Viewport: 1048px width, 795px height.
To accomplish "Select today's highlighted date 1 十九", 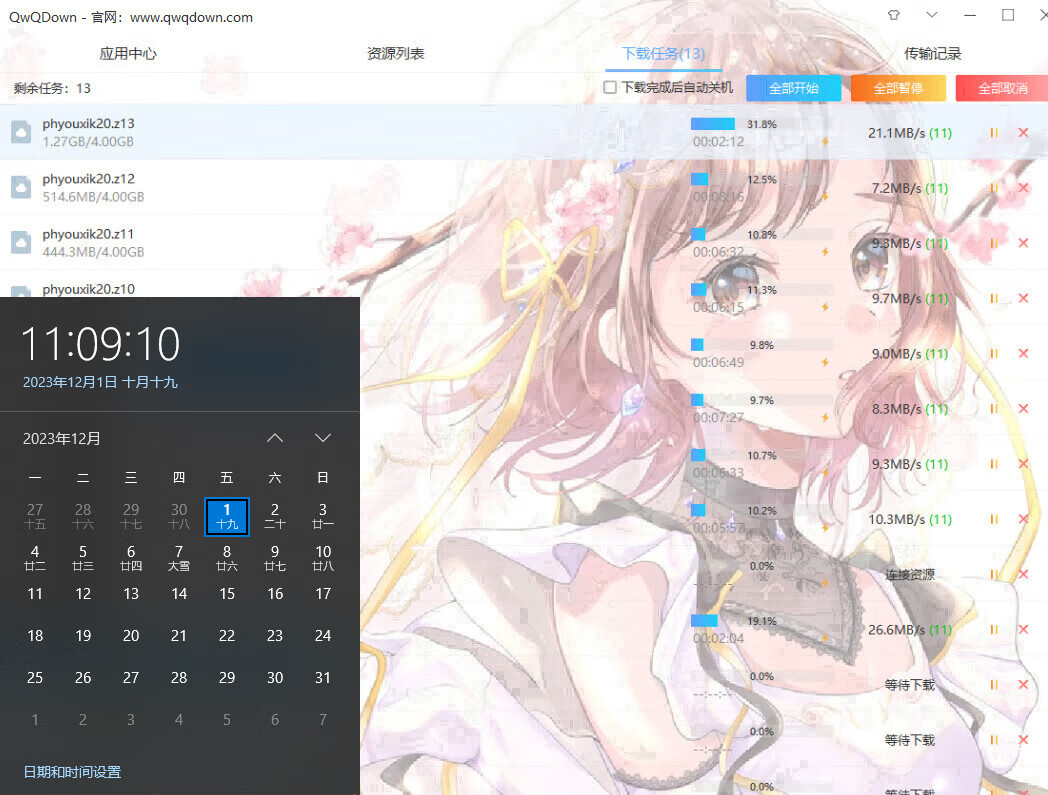I will point(227,516).
